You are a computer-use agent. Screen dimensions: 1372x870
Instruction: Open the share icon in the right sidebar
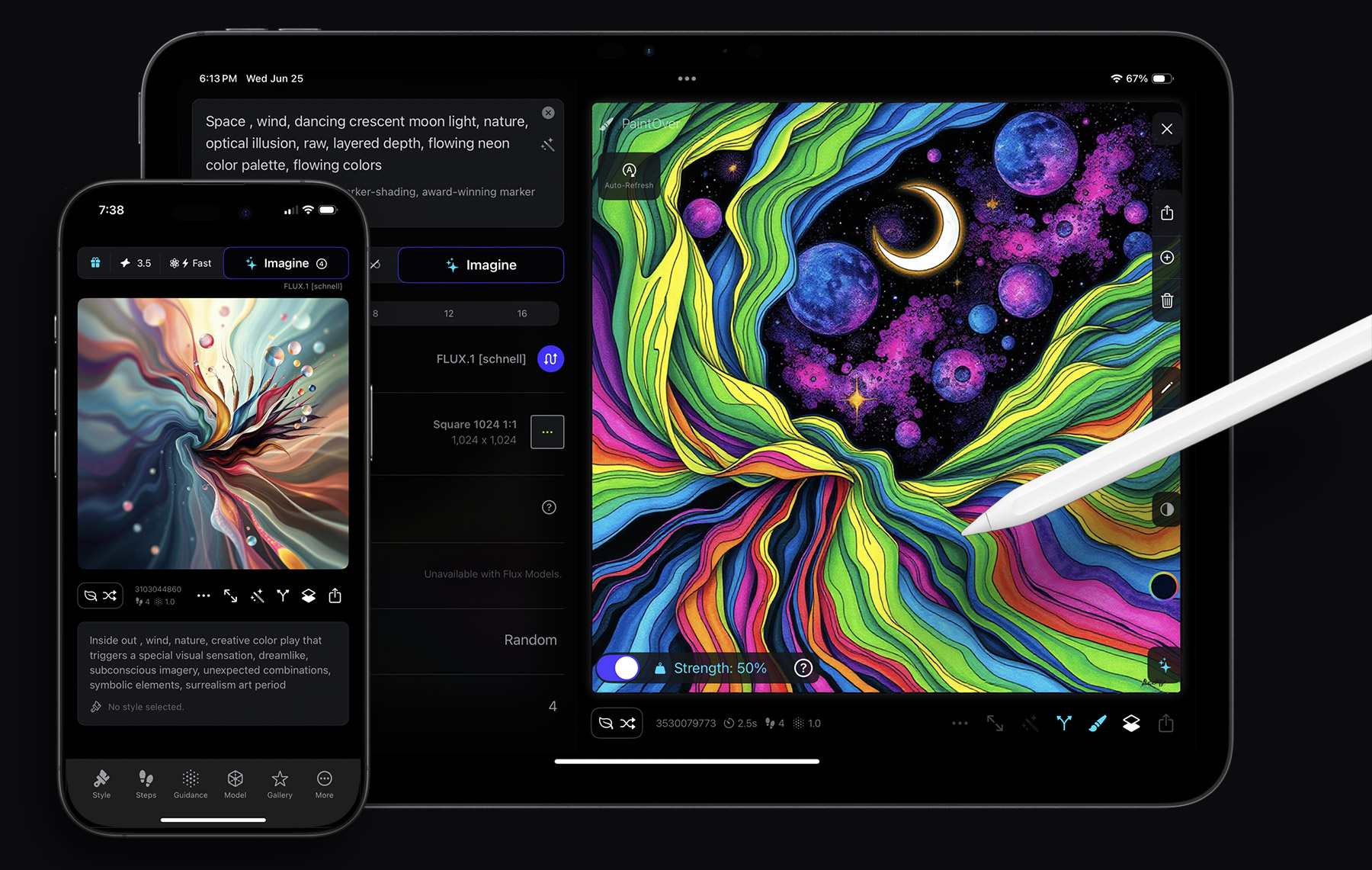pyautogui.click(x=1166, y=213)
